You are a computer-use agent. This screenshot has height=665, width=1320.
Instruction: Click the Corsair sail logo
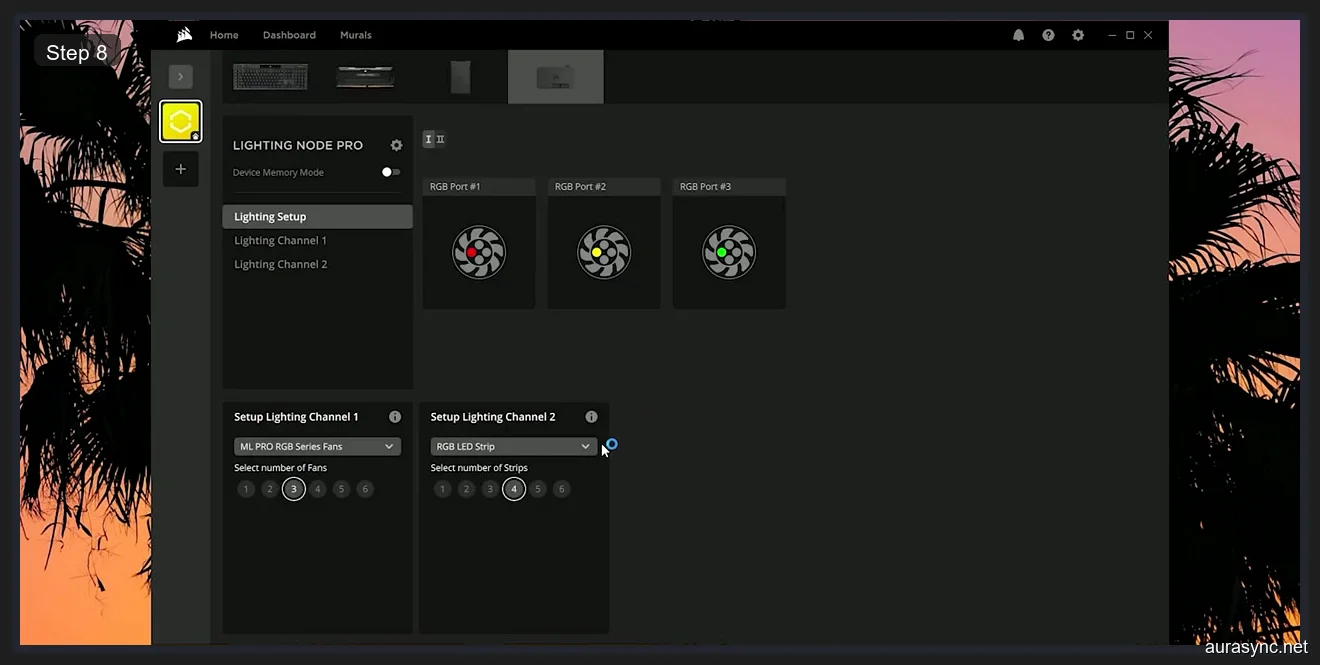click(184, 34)
